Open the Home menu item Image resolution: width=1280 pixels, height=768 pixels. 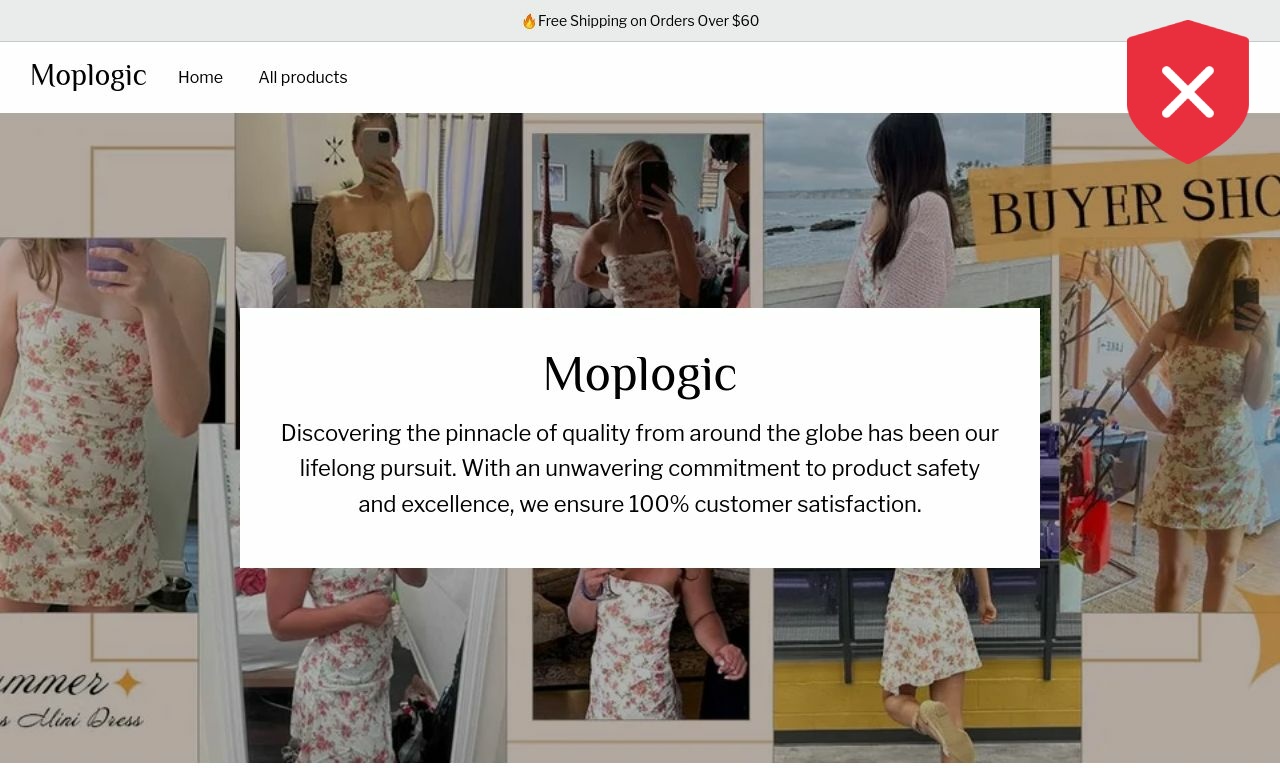tap(200, 77)
